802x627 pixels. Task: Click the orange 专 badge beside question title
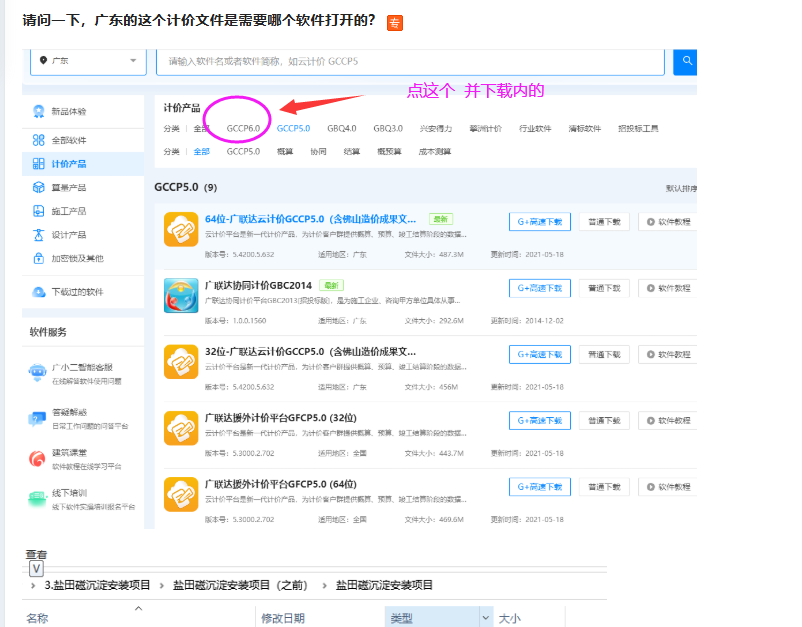[395, 23]
